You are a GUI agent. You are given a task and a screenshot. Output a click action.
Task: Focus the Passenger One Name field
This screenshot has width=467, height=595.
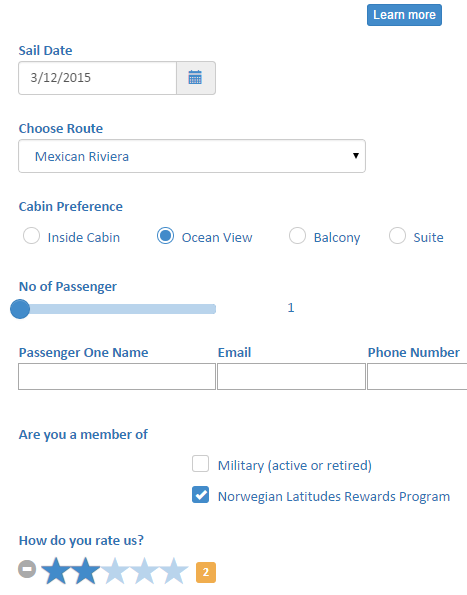(x=117, y=376)
